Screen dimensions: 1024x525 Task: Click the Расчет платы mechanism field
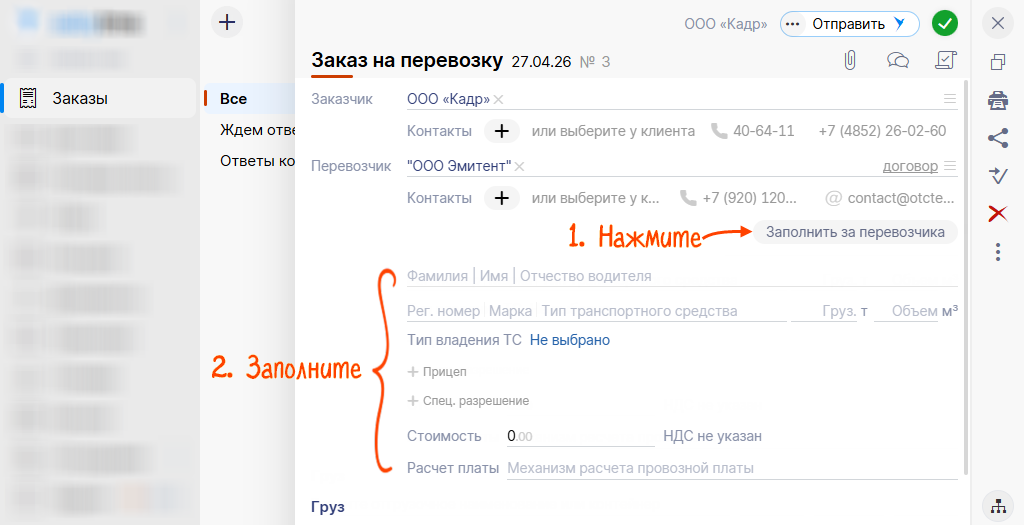(x=732, y=468)
